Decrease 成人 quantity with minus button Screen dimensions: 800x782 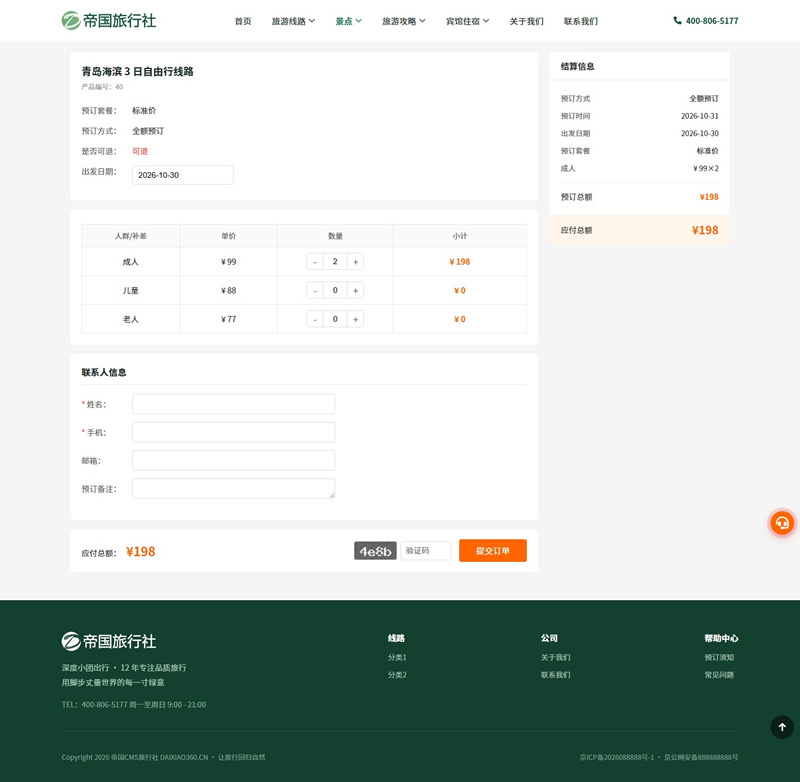tap(315, 262)
